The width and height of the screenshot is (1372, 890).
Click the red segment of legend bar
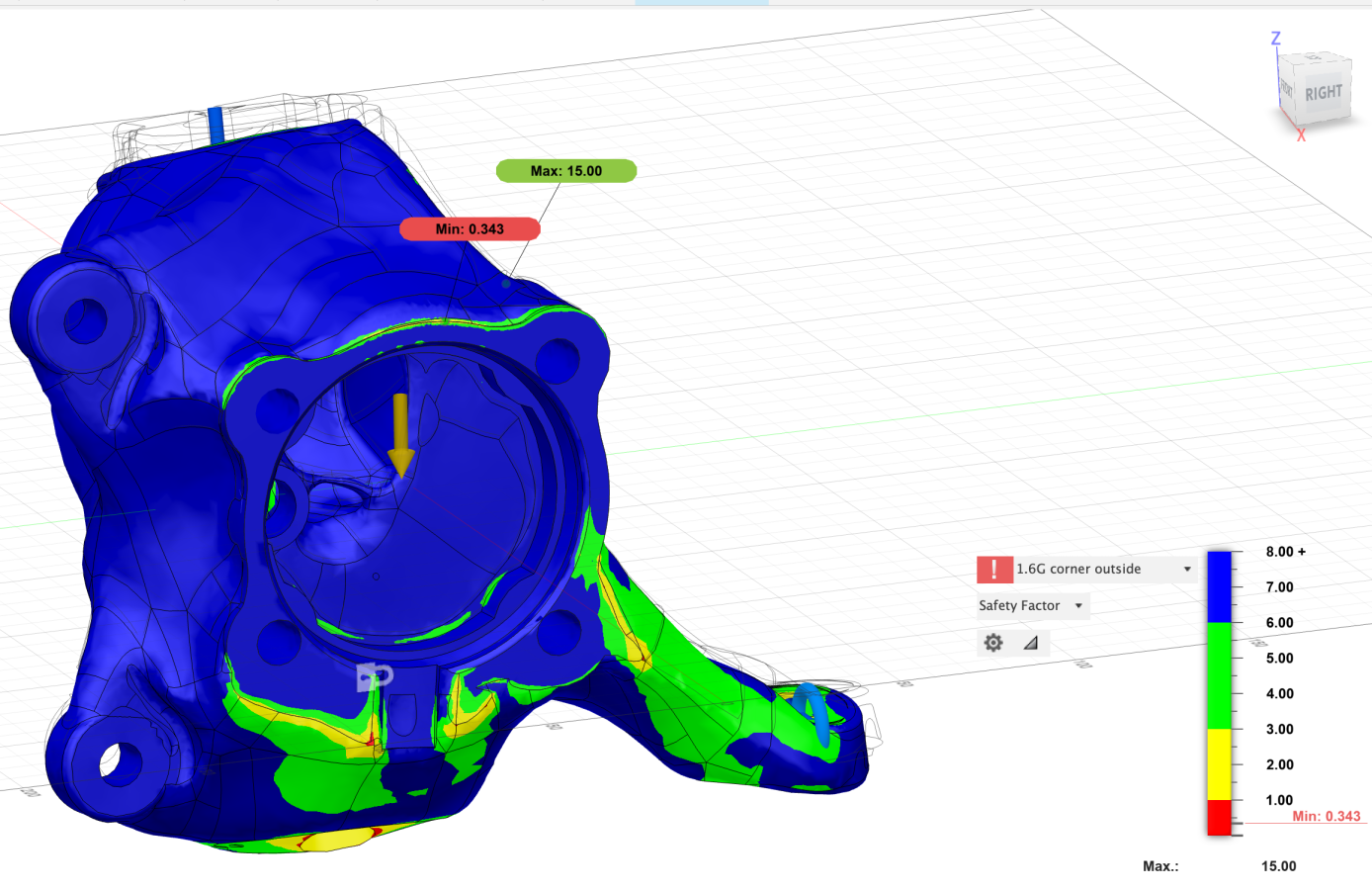tap(1219, 818)
